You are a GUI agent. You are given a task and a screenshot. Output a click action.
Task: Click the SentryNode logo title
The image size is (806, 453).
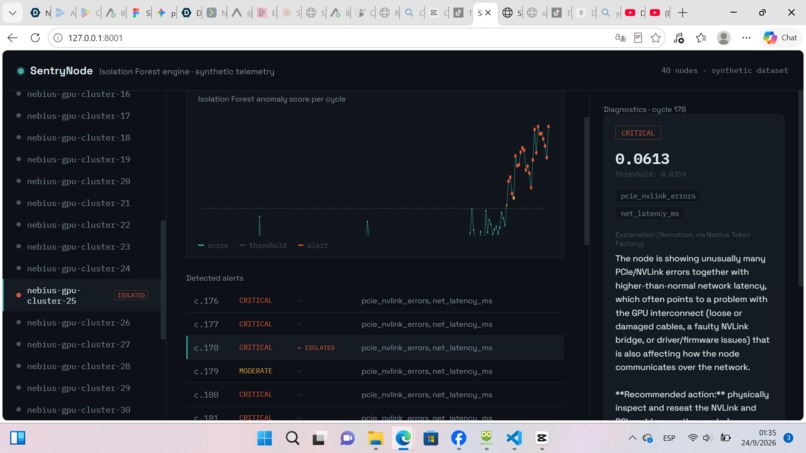(x=61, y=71)
